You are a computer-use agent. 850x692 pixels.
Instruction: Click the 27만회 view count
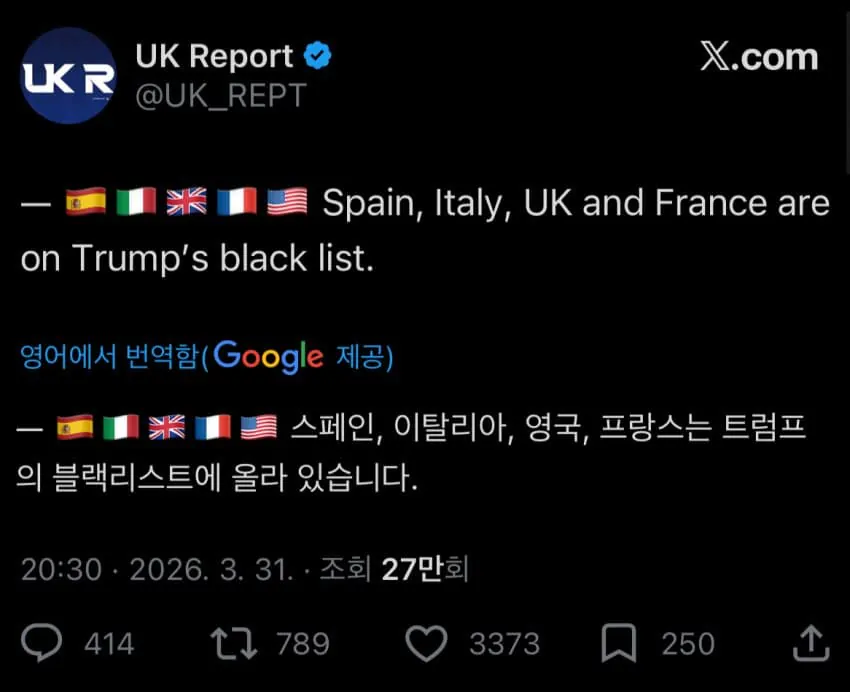(425, 569)
